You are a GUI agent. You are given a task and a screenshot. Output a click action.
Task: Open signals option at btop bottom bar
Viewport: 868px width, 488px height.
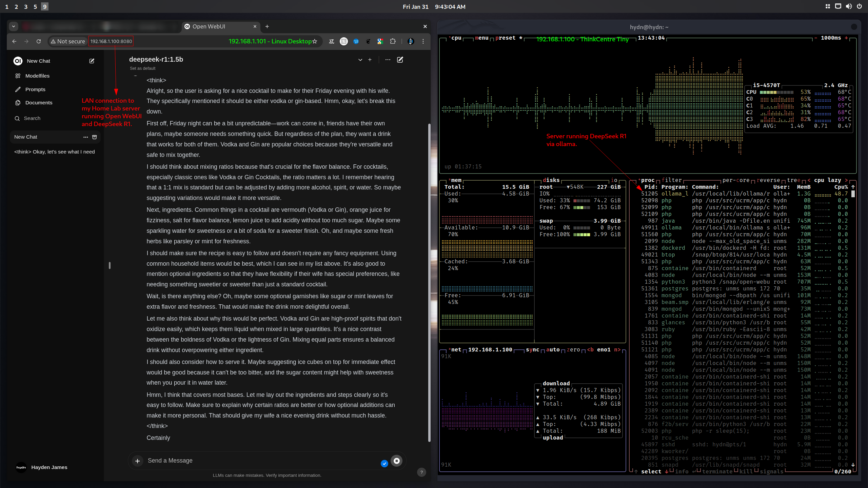[x=772, y=472]
